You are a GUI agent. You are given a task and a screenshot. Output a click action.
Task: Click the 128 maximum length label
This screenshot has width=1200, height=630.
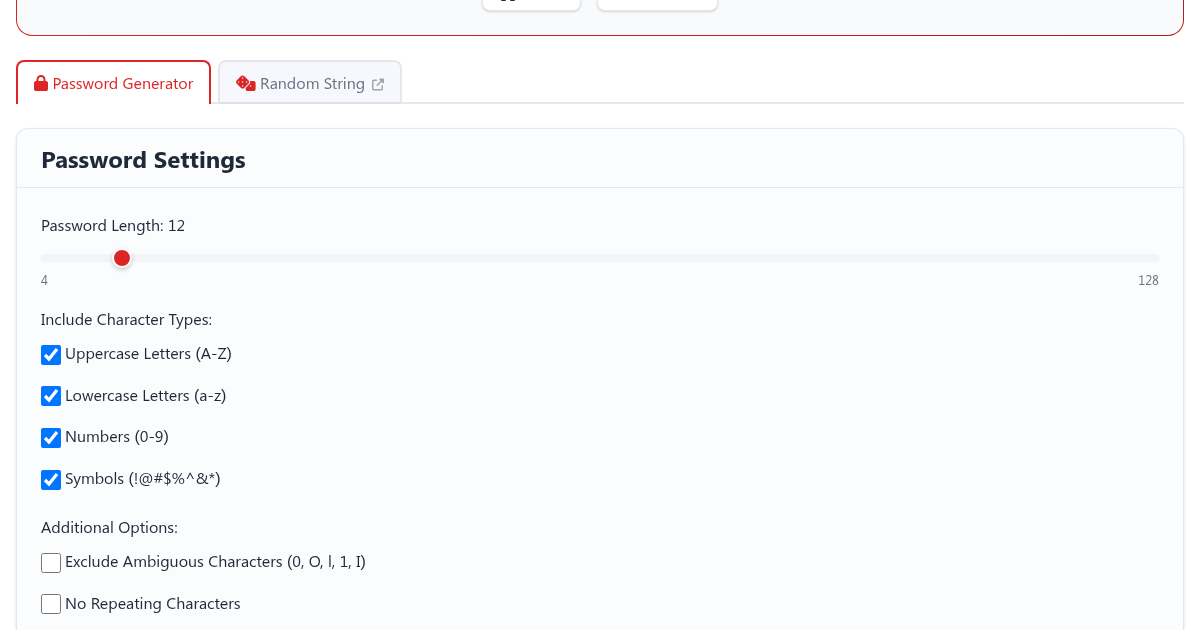tap(1148, 281)
